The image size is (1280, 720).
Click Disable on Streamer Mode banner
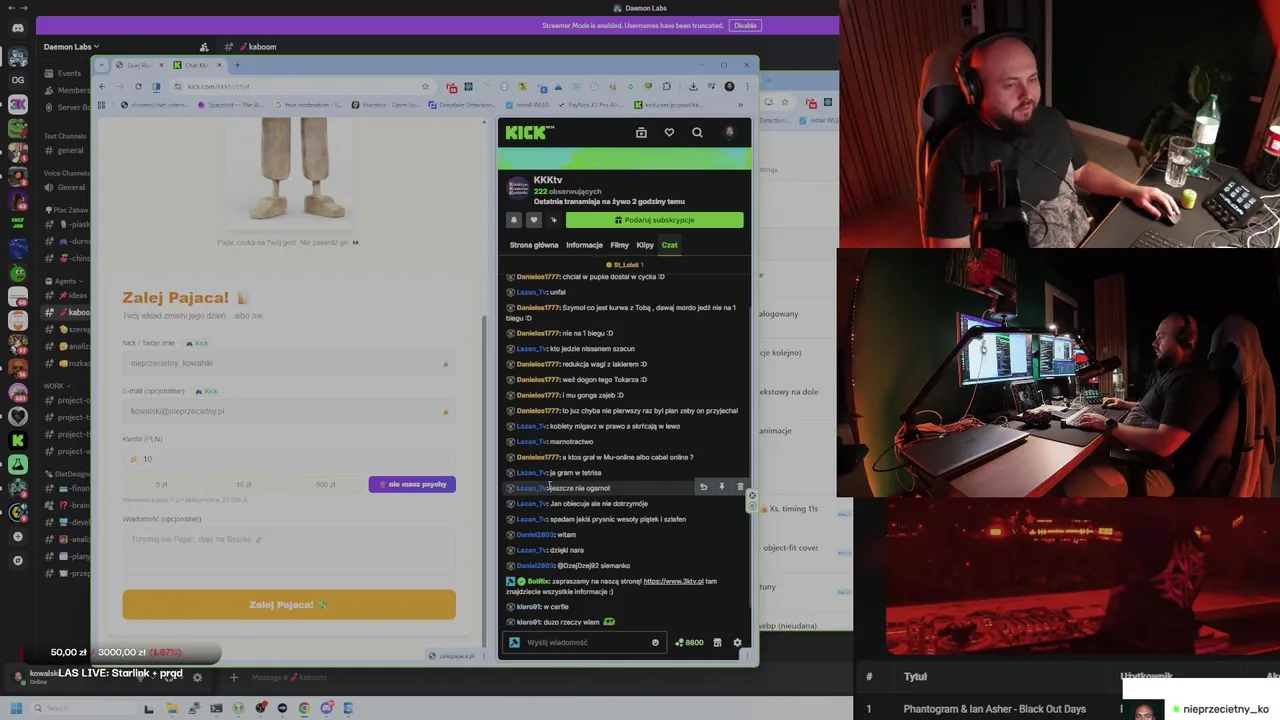click(x=745, y=25)
